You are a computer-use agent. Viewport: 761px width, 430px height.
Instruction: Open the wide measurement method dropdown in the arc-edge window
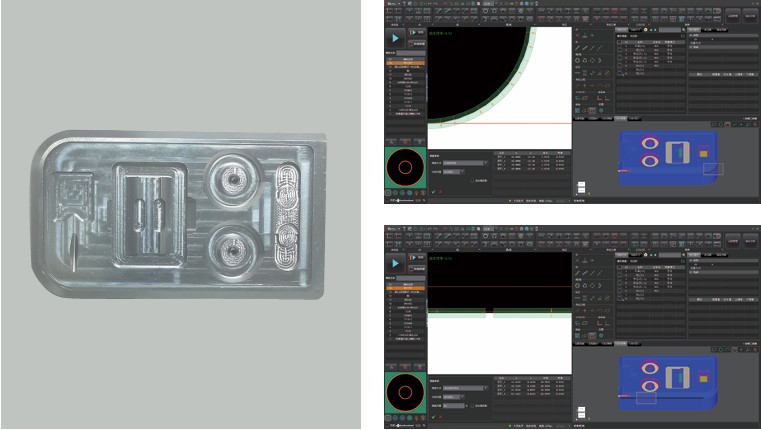[465, 163]
